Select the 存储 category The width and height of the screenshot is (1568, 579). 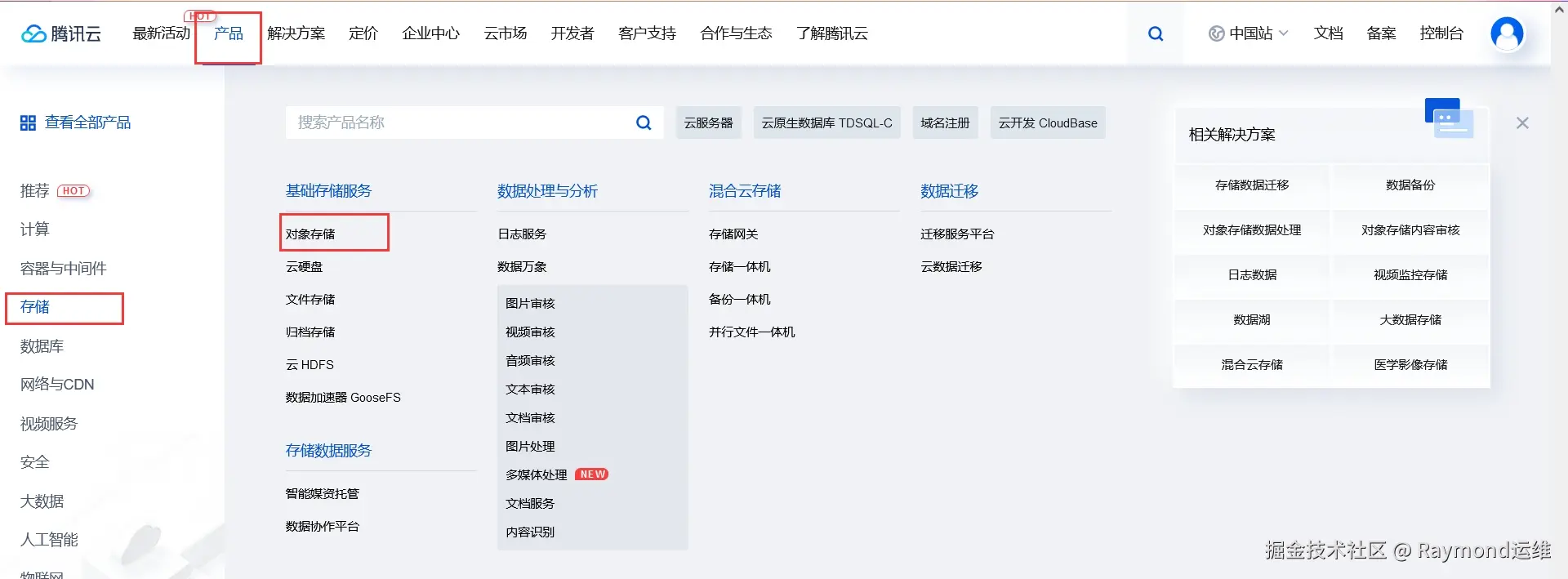point(35,307)
